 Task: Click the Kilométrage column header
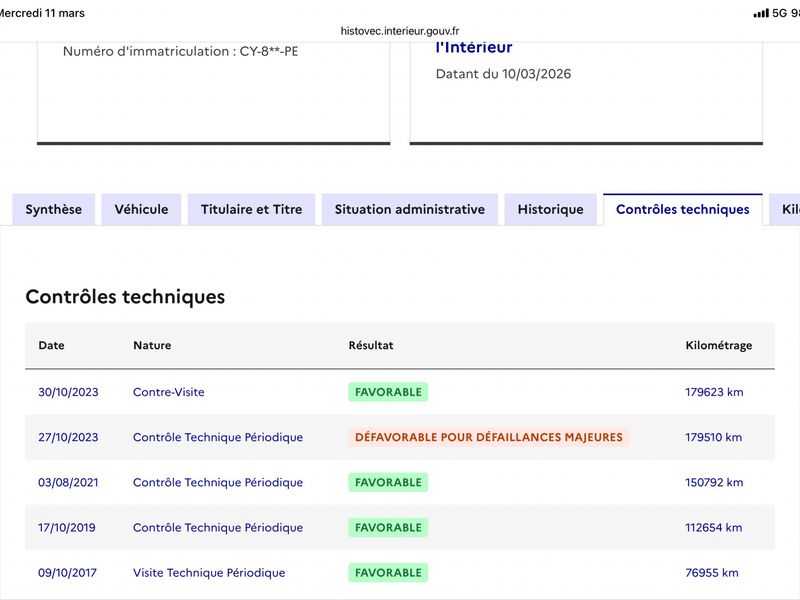coord(718,345)
